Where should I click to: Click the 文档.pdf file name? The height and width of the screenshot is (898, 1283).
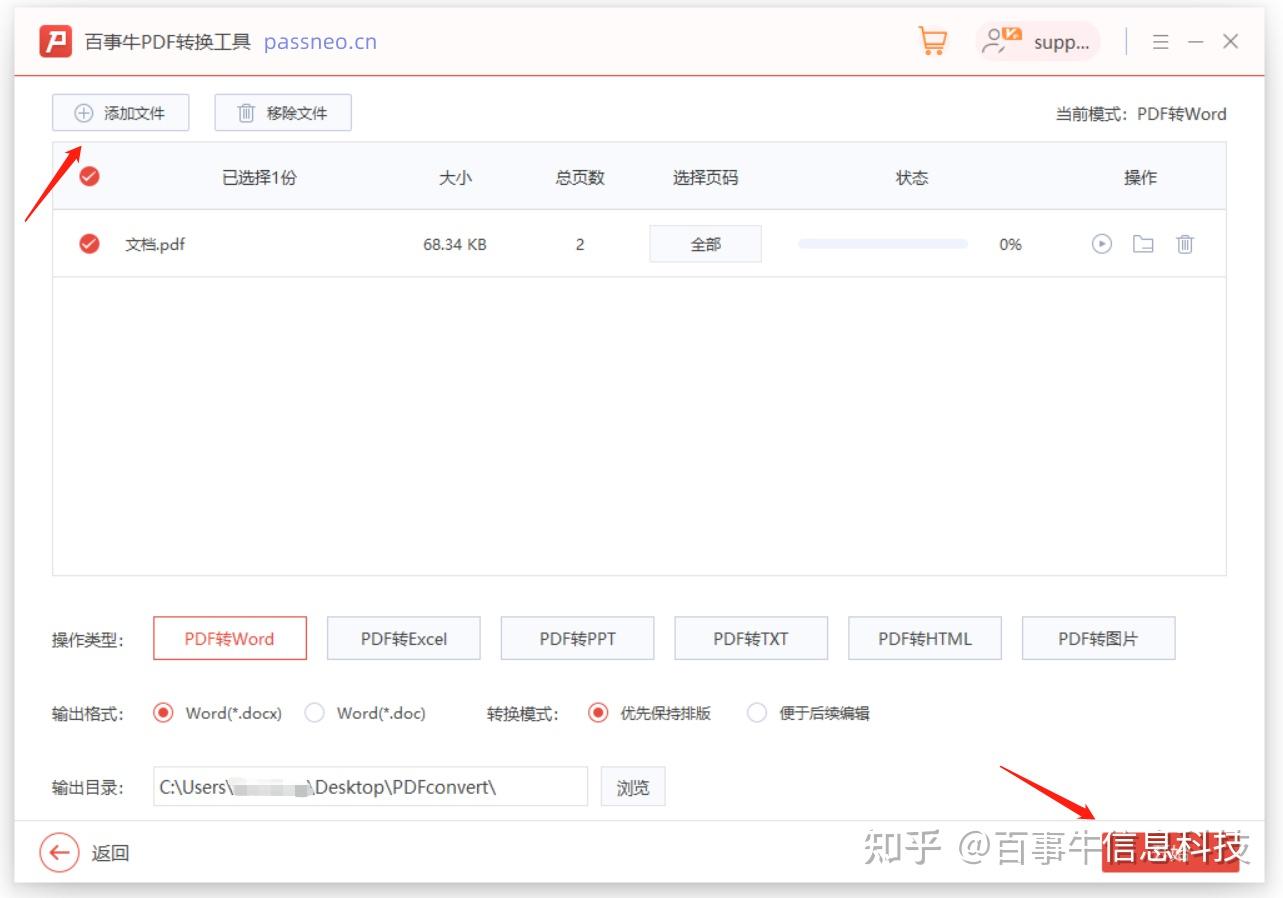tap(155, 244)
